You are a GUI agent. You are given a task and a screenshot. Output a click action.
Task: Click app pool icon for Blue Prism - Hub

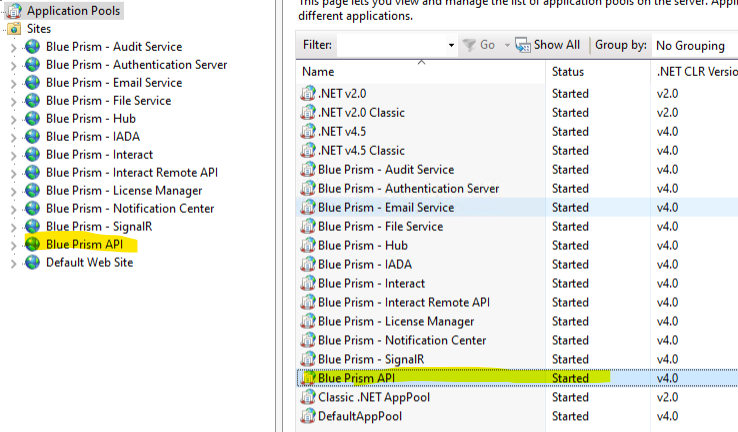point(308,245)
